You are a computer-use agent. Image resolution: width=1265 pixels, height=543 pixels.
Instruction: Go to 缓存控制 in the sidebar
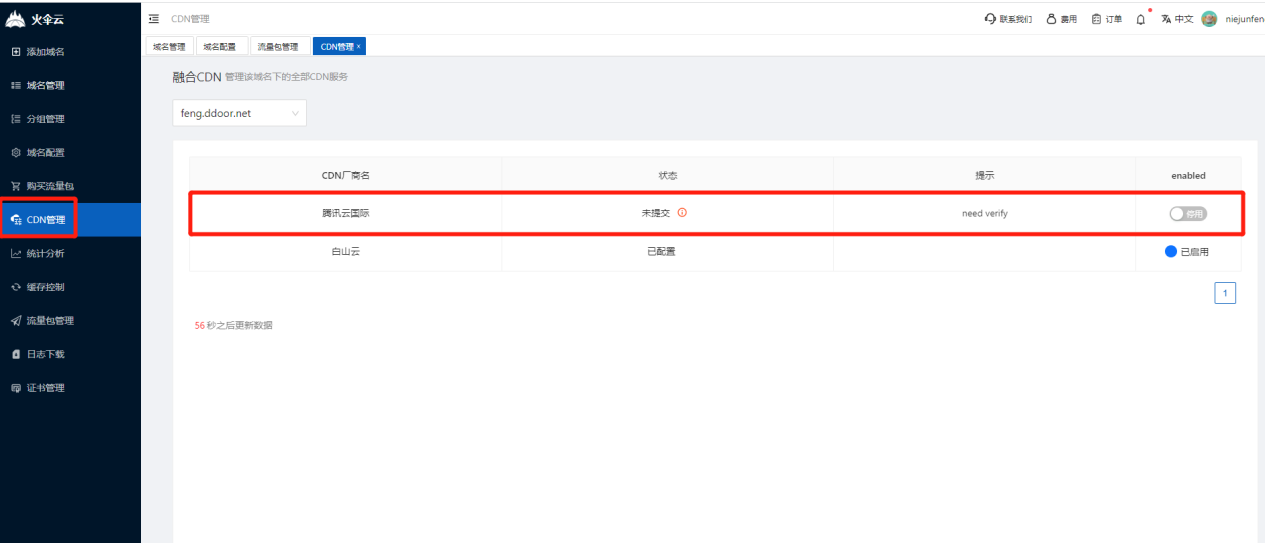coord(45,287)
